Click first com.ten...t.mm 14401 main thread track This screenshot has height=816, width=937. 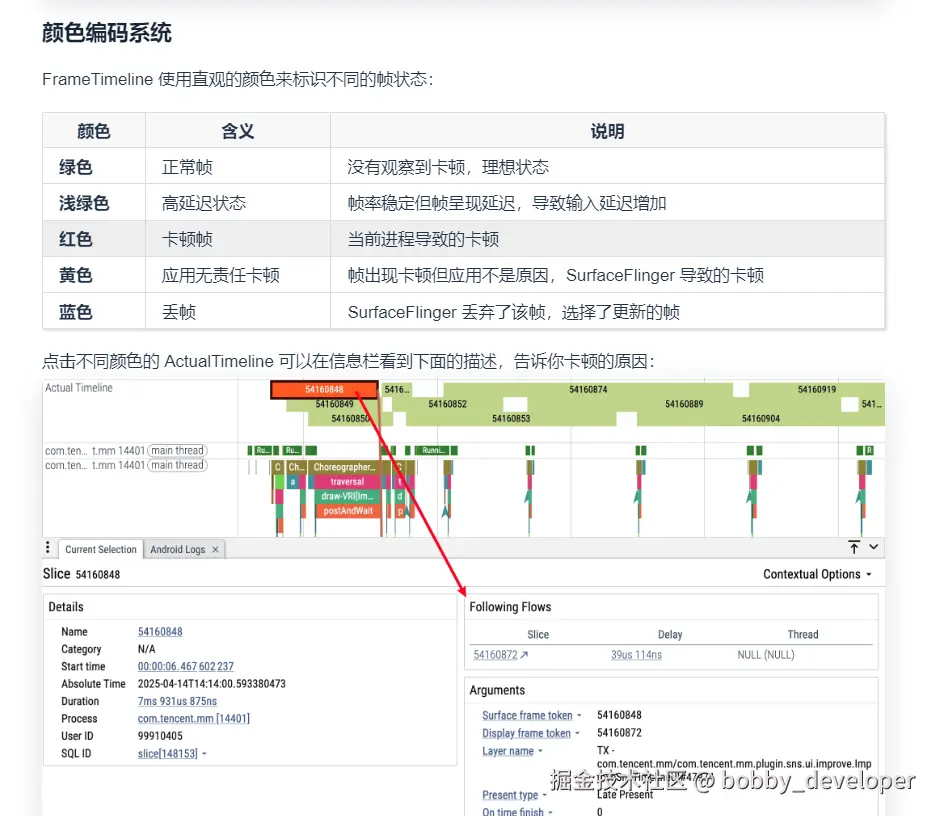125,450
